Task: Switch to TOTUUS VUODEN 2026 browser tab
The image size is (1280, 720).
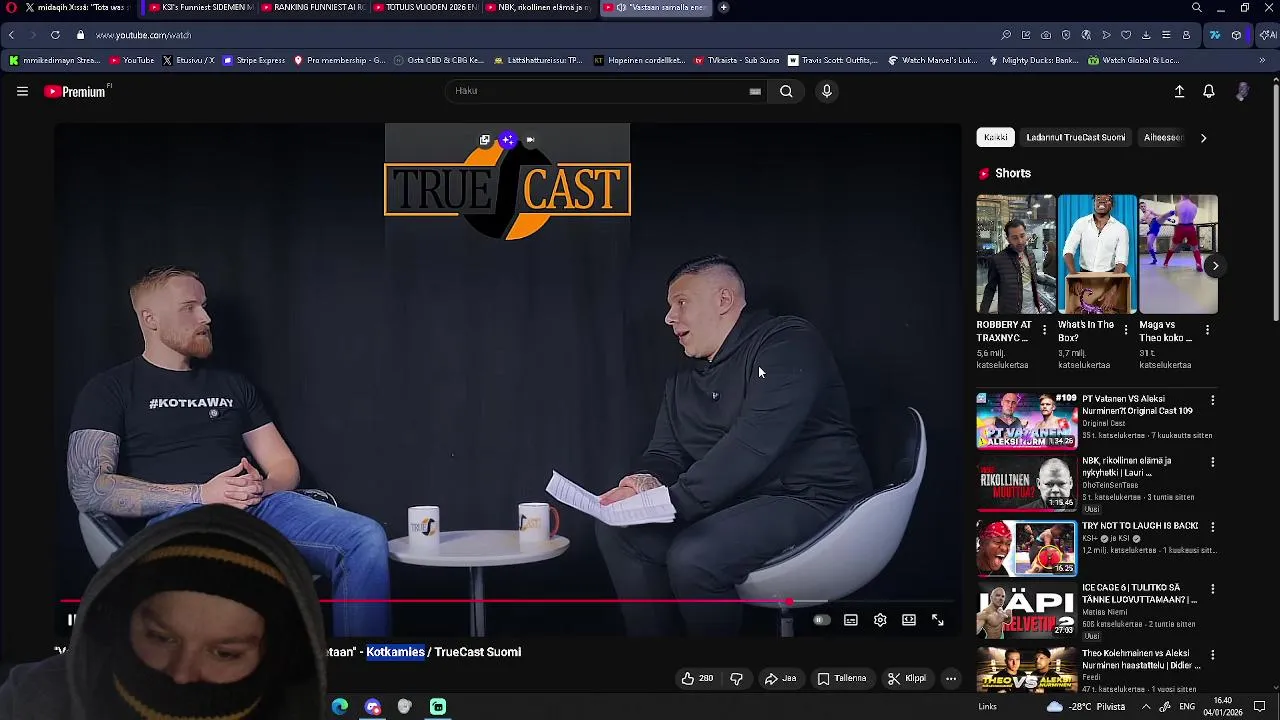Action: [x=425, y=7]
